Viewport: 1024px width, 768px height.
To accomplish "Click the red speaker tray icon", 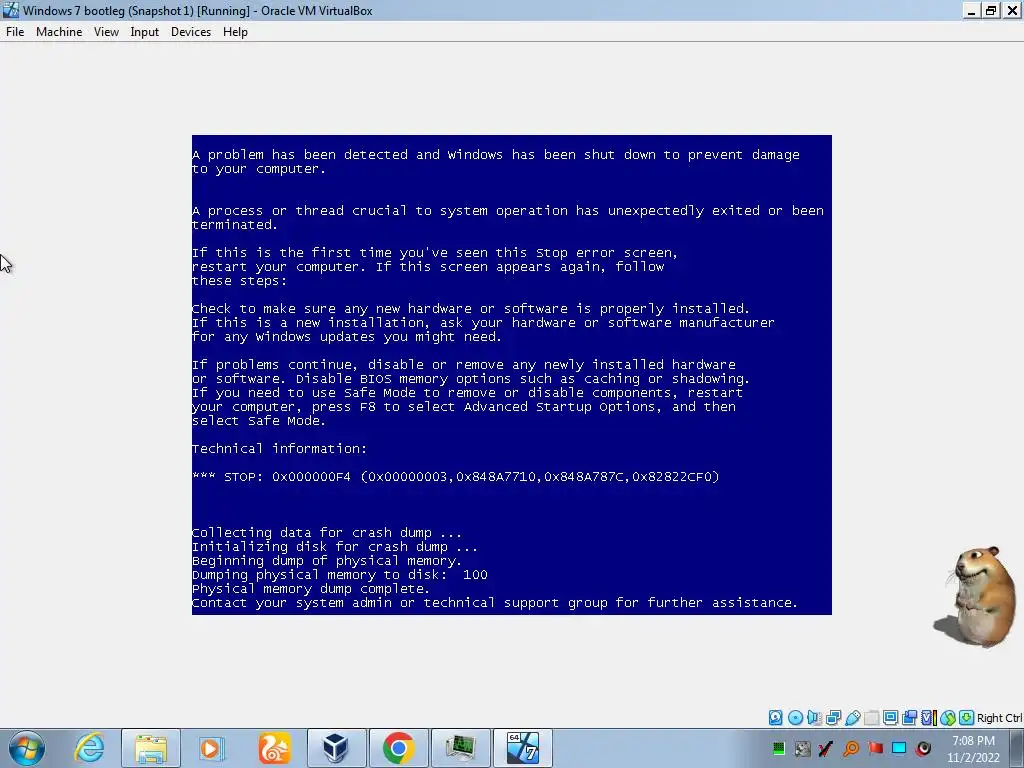I will pos(923,748).
